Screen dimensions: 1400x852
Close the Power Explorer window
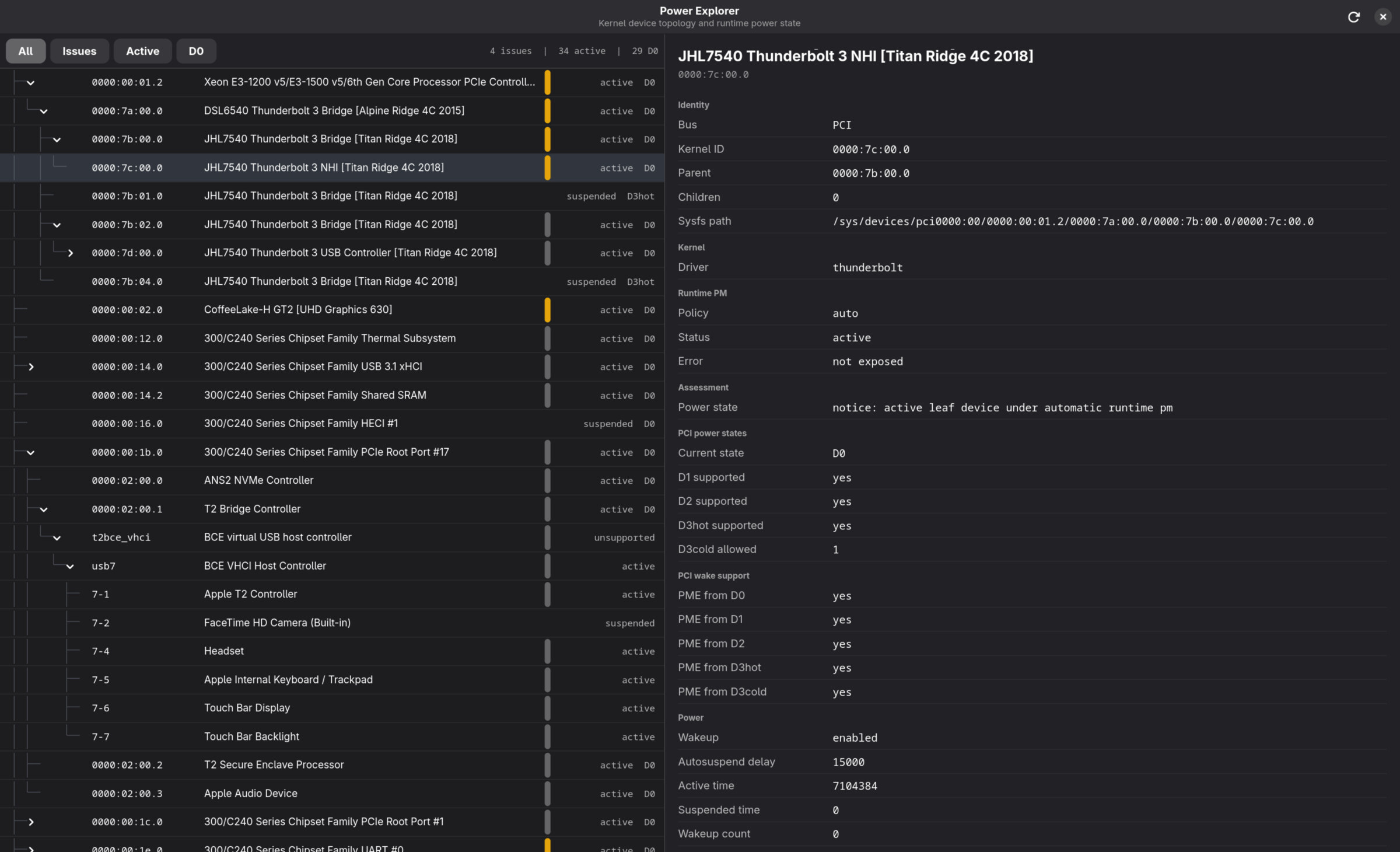1383,17
